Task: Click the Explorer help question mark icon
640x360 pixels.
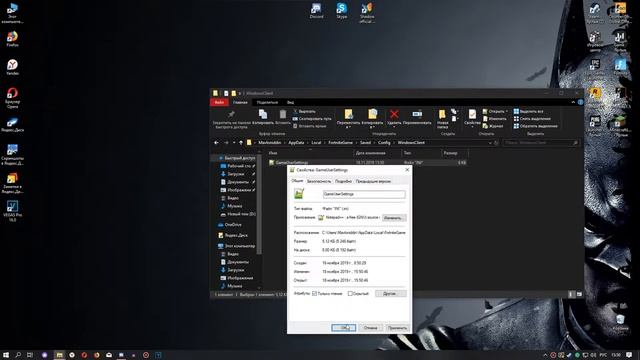Action: click(x=580, y=102)
